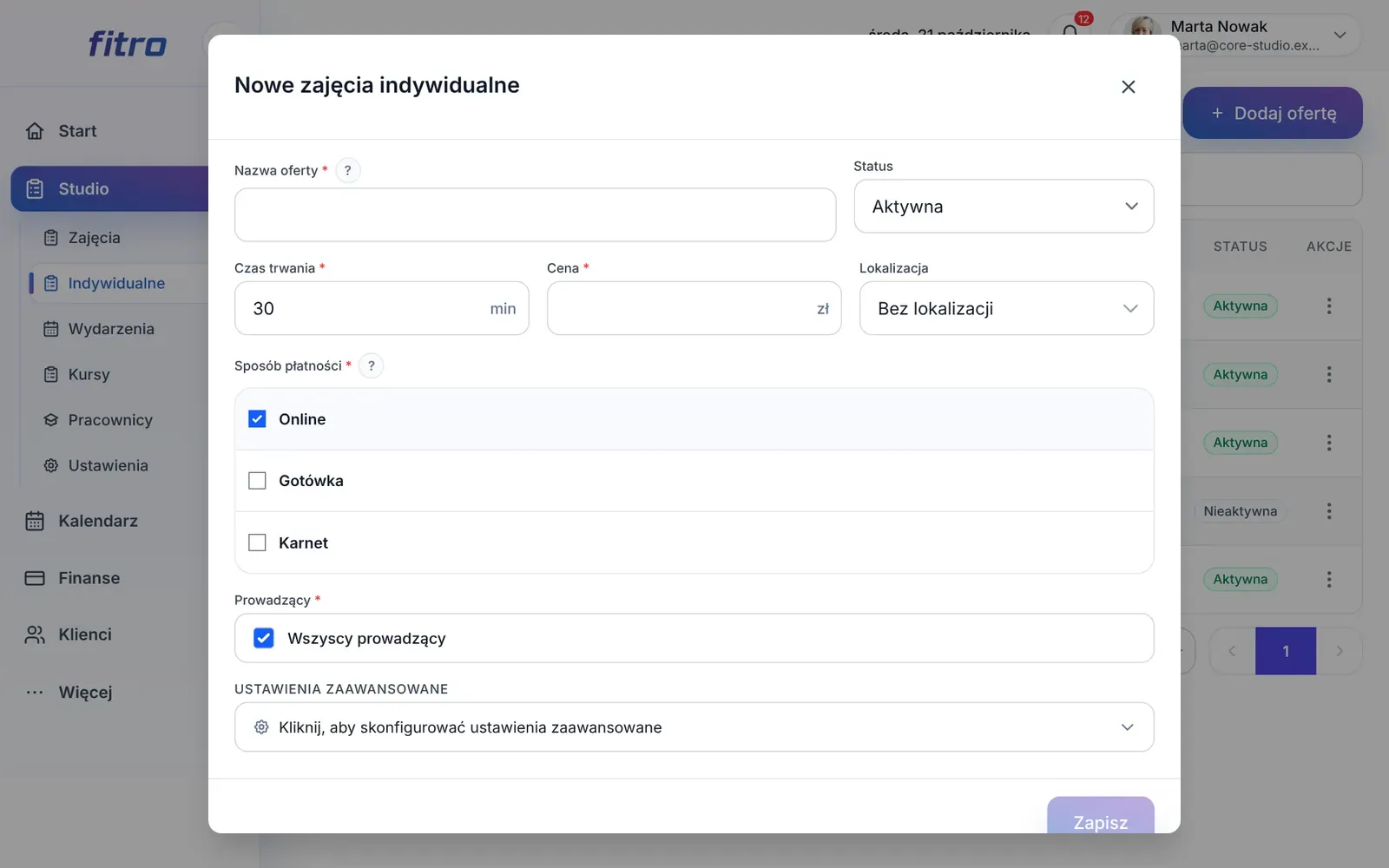Click the Klienci people icon
Image resolution: width=1389 pixels, height=868 pixels.
pyautogui.click(x=35, y=635)
